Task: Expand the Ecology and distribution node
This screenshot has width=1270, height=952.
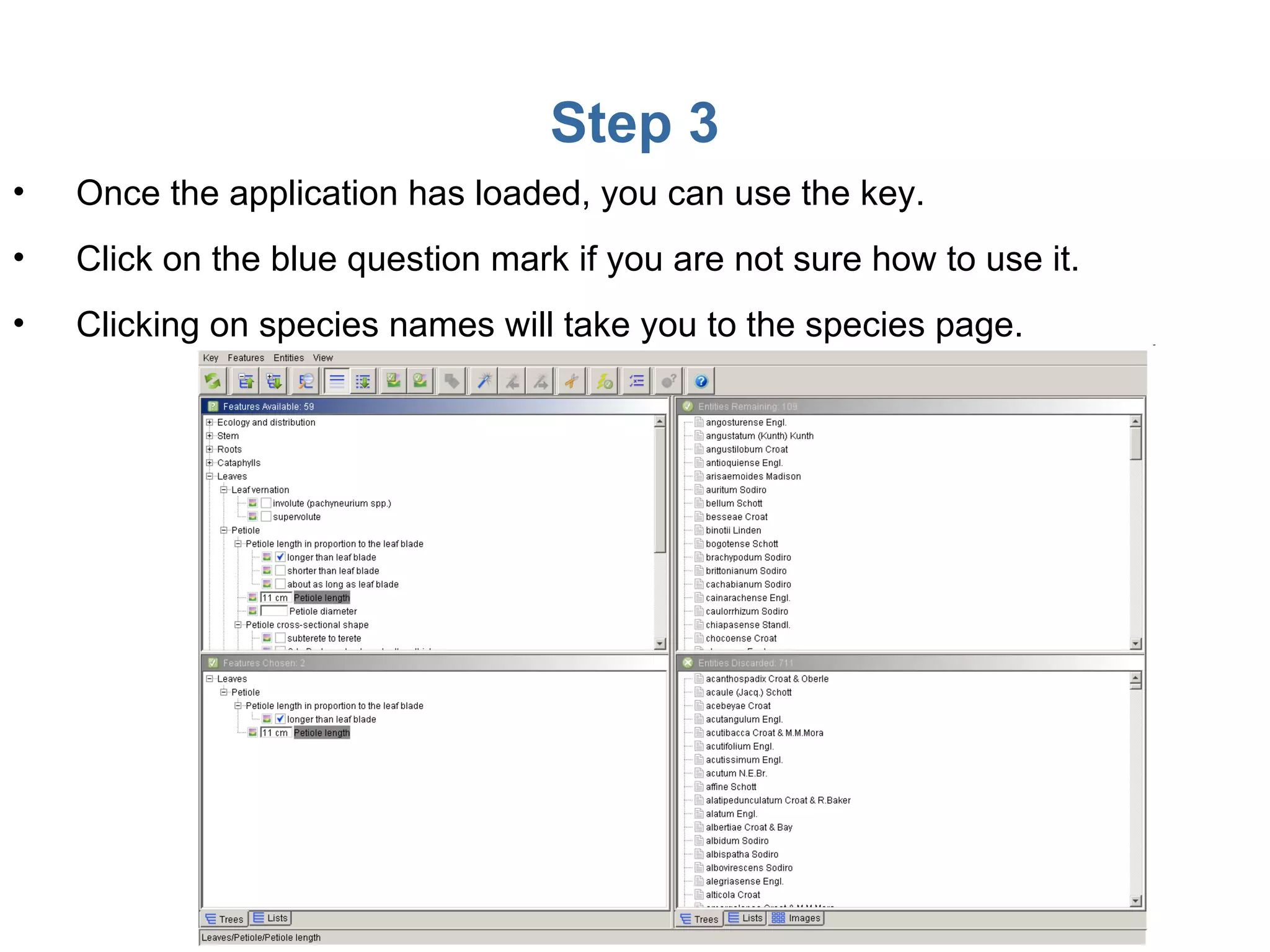Action: (x=210, y=422)
